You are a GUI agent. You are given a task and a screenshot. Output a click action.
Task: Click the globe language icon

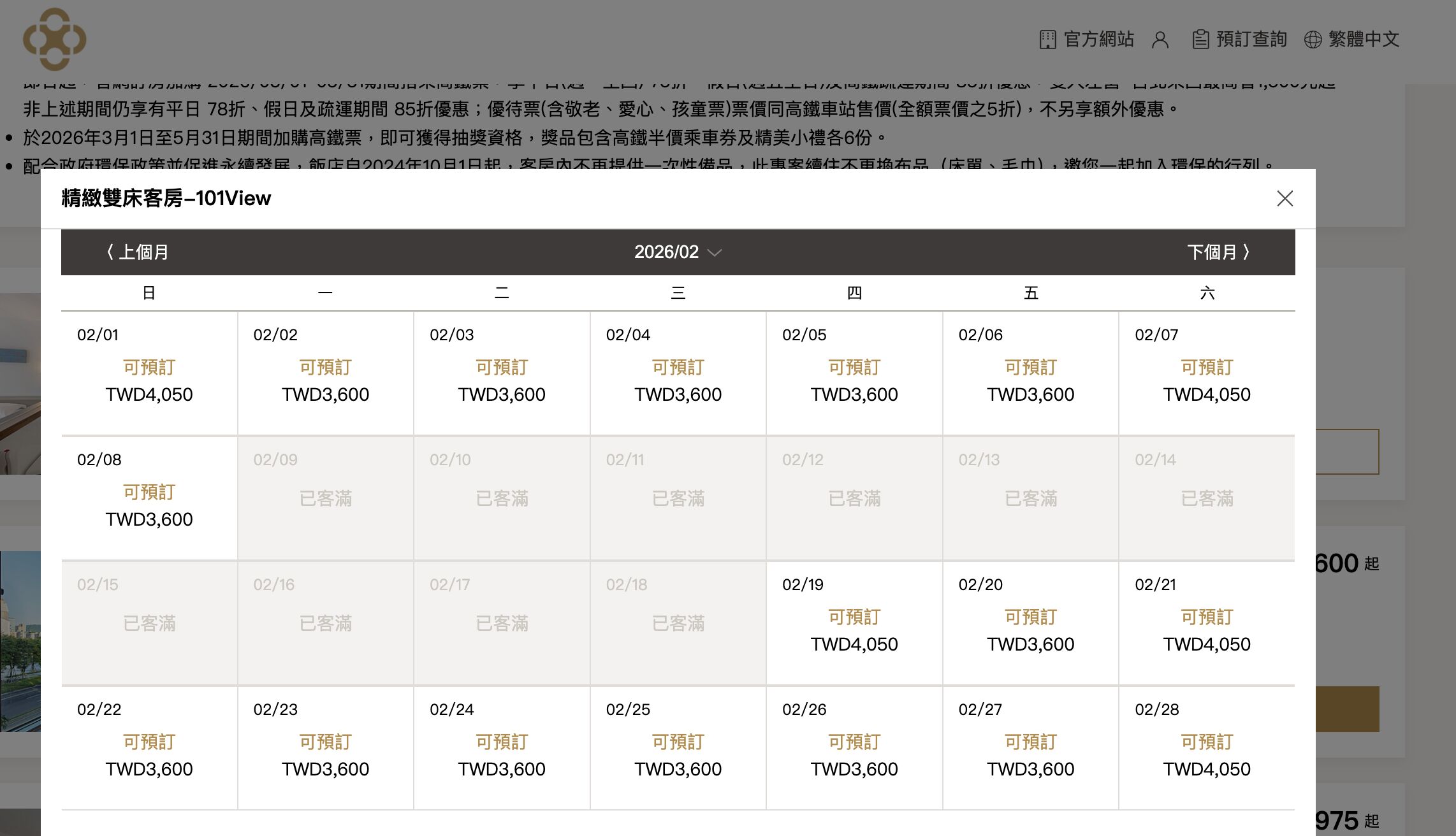click(x=1313, y=40)
